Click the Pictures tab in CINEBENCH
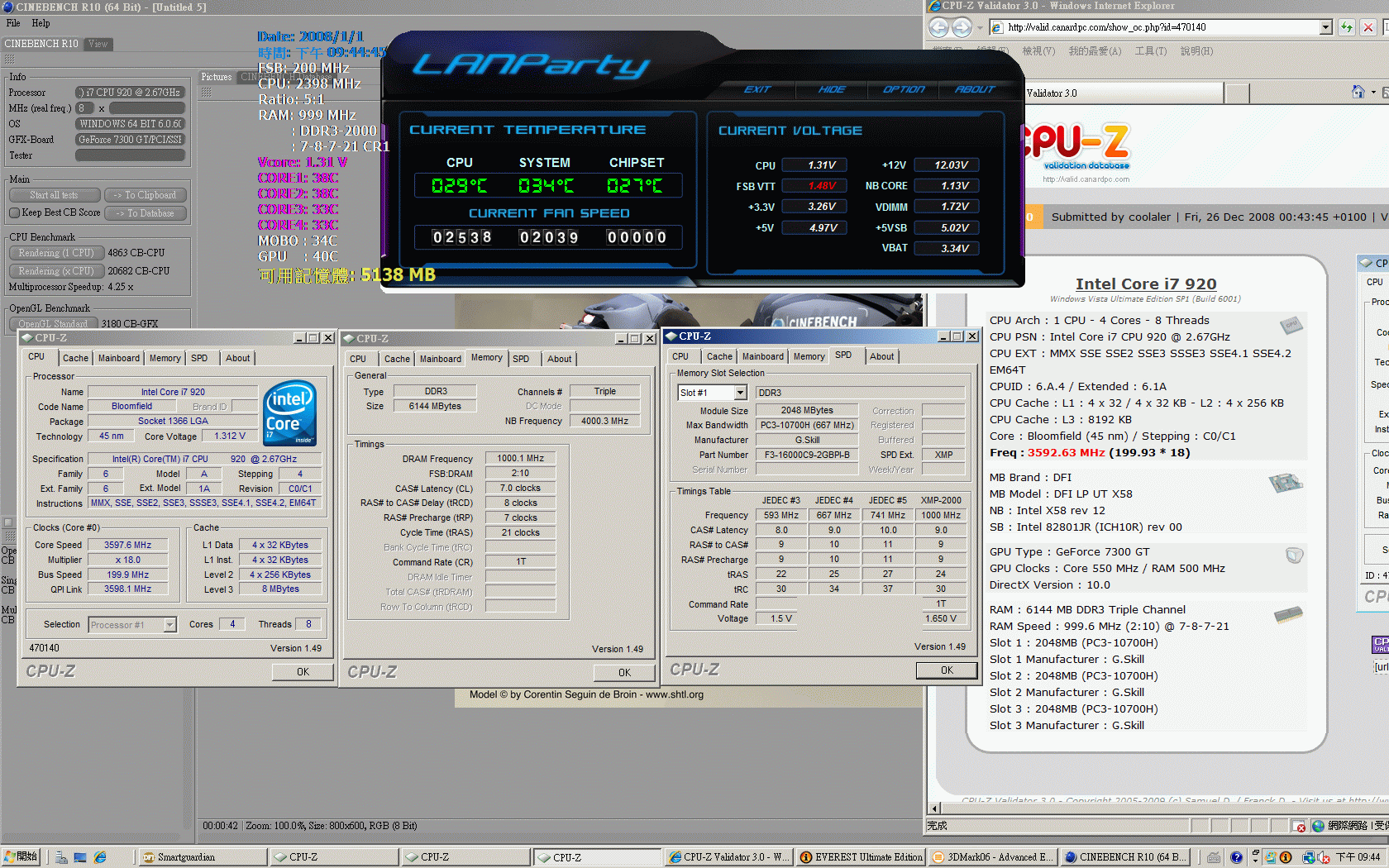The width and height of the screenshot is (1389, 868). 217,77
